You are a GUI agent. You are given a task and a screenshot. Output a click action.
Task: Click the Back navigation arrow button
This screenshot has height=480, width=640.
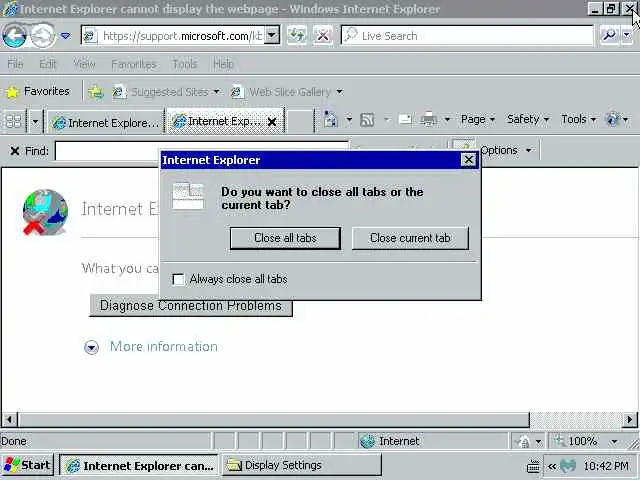pyautogui.click(x=15, y=36)
